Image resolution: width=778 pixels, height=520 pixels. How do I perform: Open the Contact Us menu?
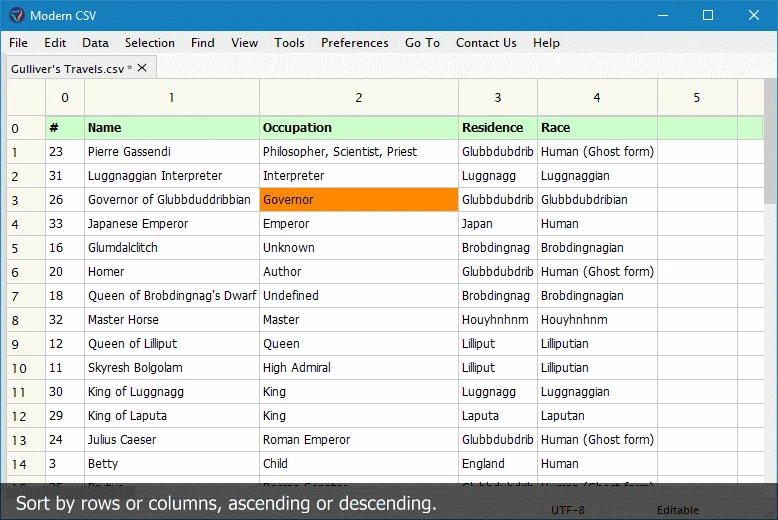486,43
